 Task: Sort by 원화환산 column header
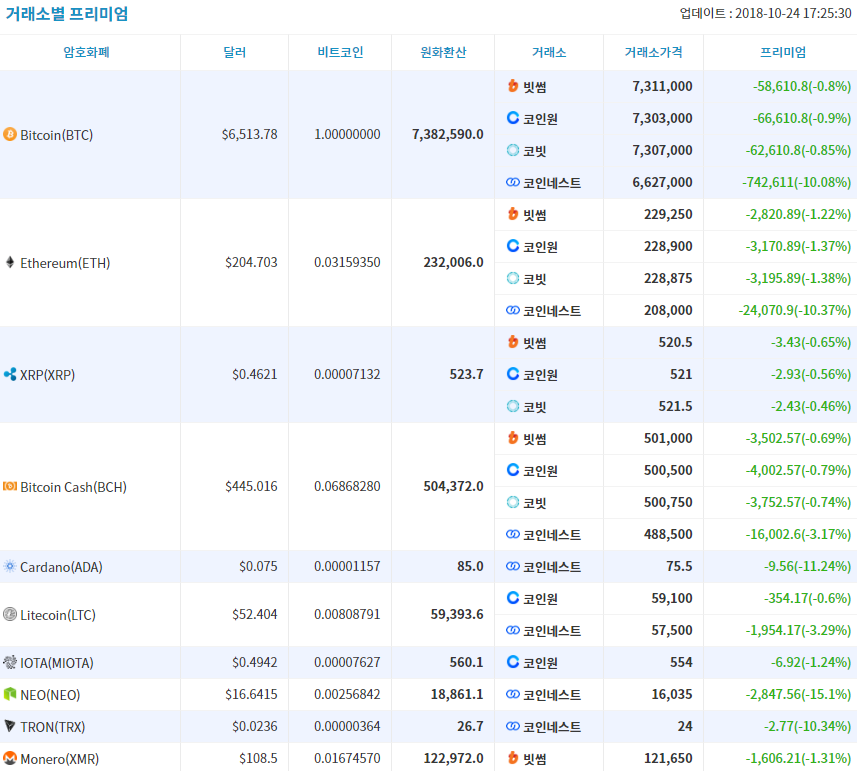[x=443, y=52]
